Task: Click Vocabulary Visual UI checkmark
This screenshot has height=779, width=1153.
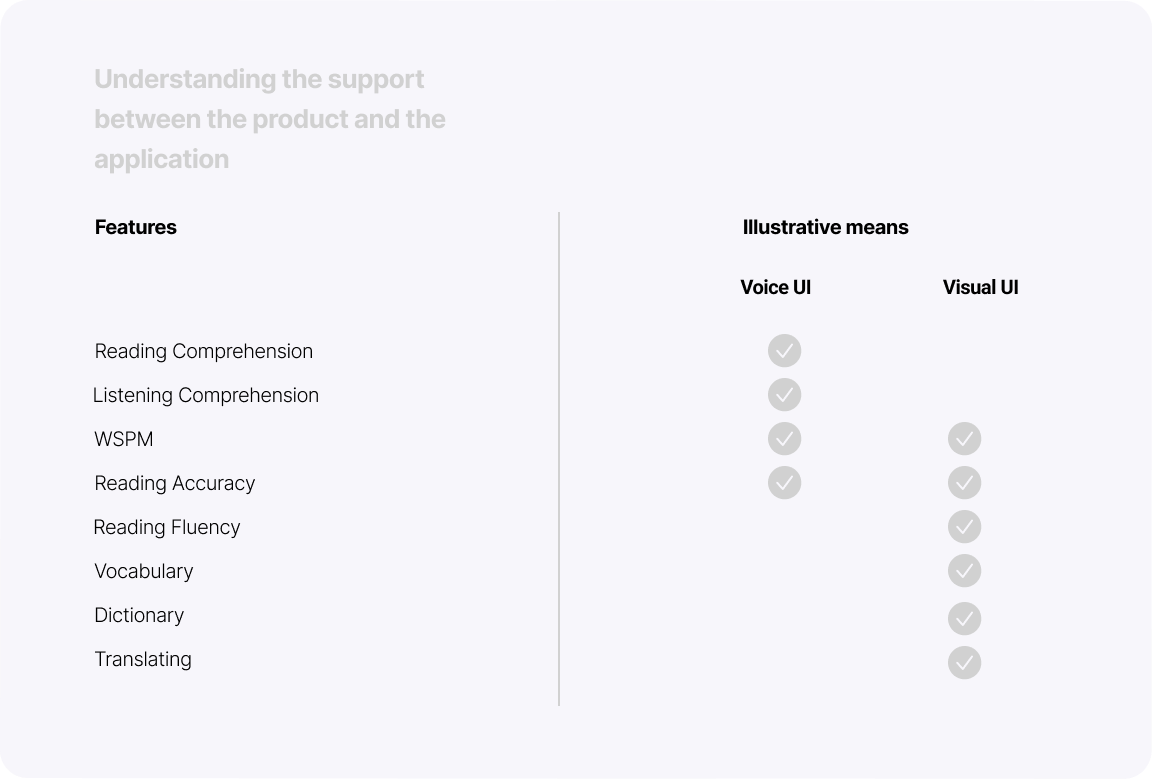Action: point(964,571)
